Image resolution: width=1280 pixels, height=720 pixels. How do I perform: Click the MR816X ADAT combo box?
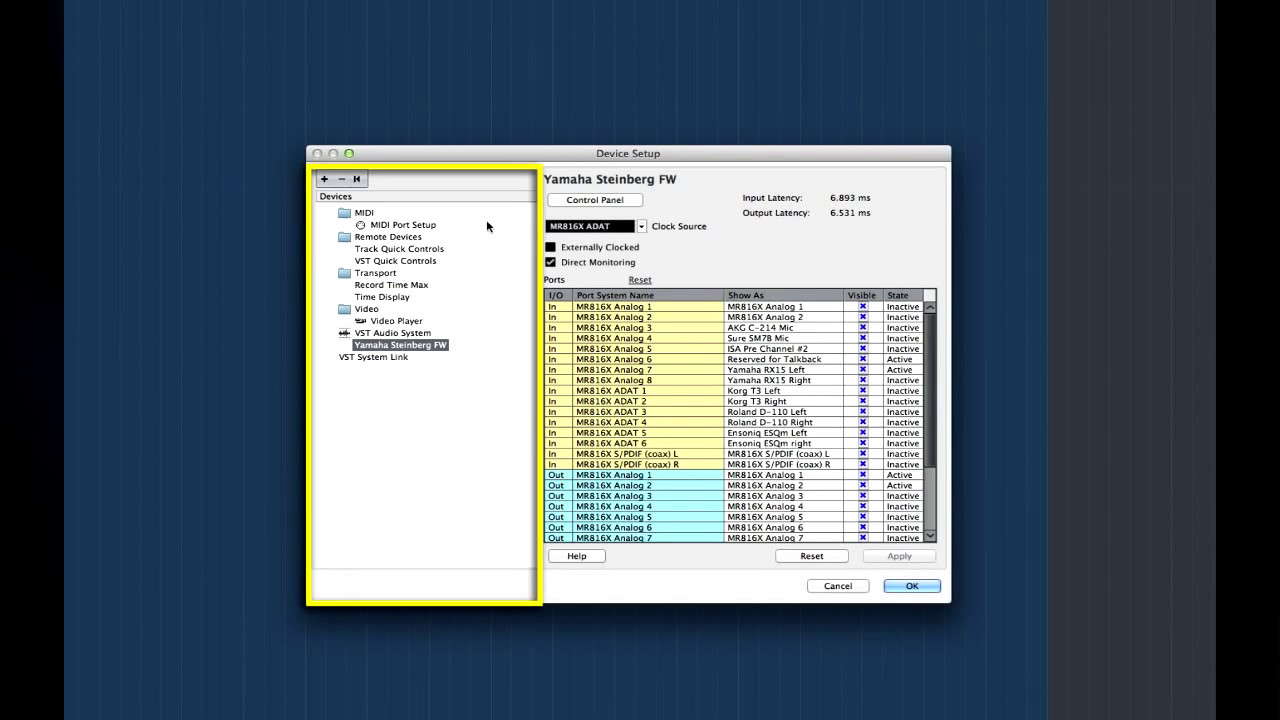(x=590, y=226)
